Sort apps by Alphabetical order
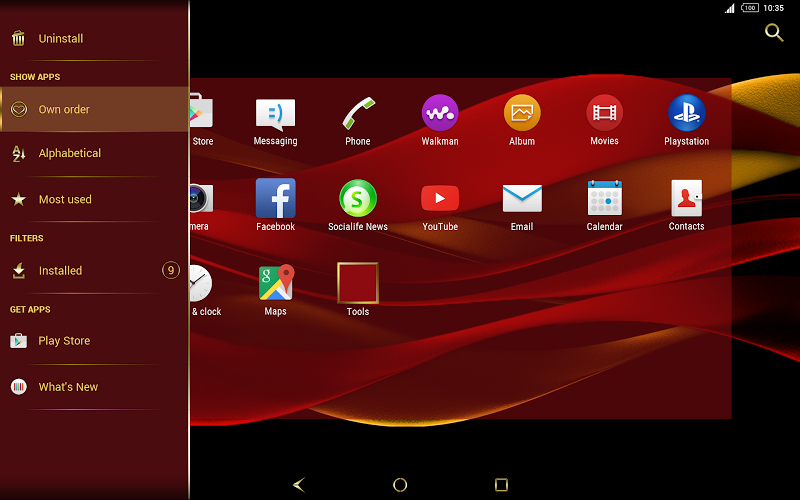The width and height of the screenshot is (800, 500). [94, 153]
